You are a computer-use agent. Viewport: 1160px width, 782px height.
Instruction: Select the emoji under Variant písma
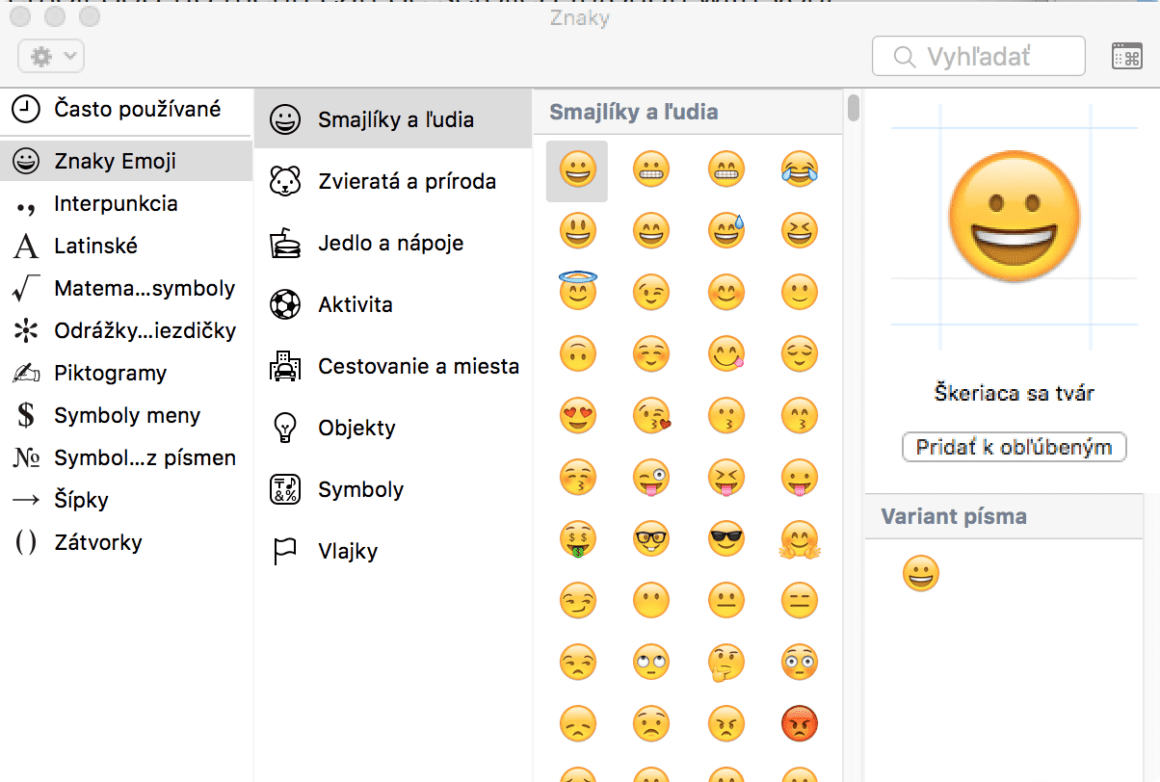pyautogui.click(x=921, y=574)
